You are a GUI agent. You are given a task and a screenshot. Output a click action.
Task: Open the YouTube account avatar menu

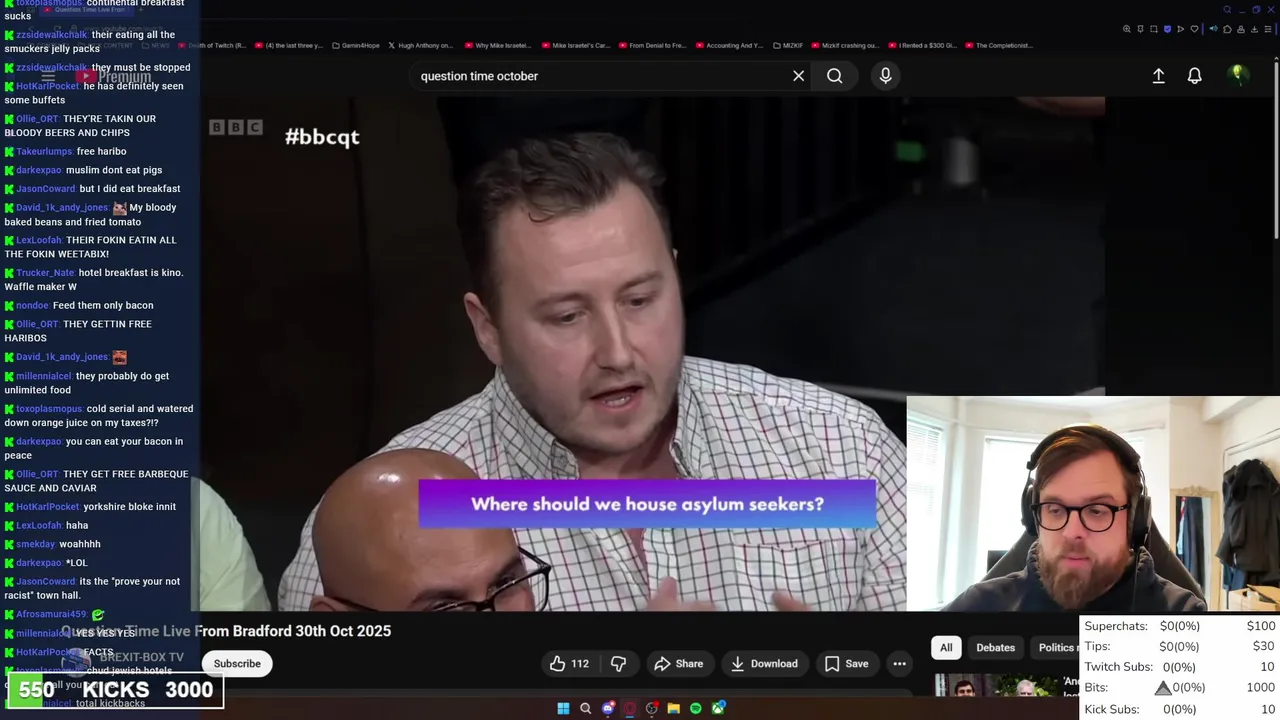pos(1237,74)
